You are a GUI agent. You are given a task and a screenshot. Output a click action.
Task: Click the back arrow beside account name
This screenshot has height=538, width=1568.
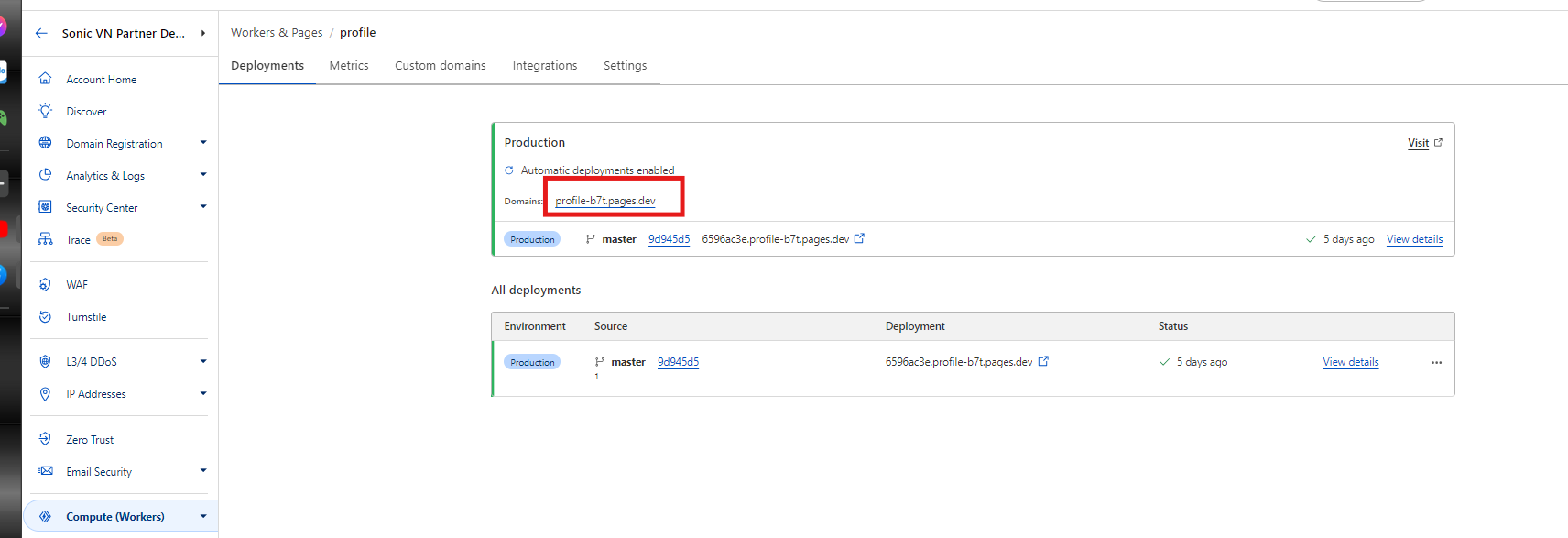pyautogui.click(x=41, y=33)
